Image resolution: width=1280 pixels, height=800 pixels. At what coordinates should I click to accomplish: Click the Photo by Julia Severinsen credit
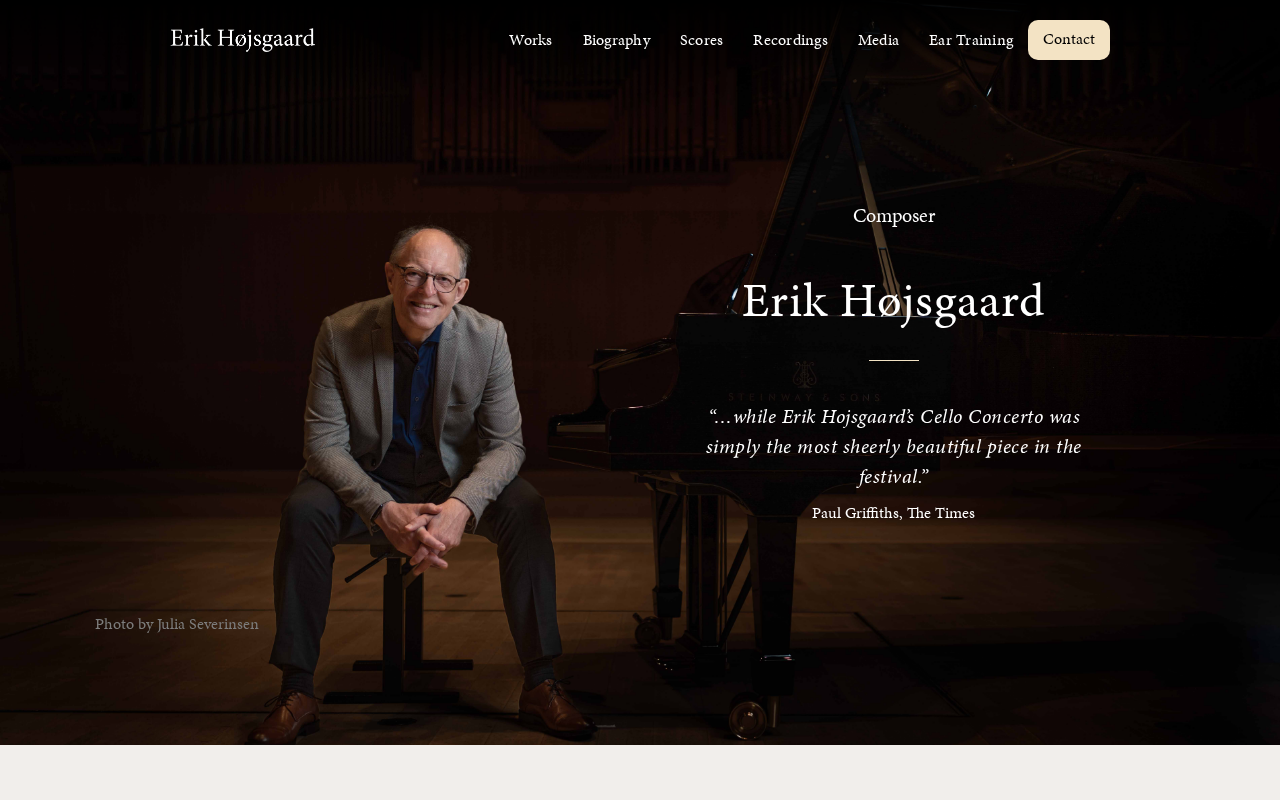(x=177, y=624)
